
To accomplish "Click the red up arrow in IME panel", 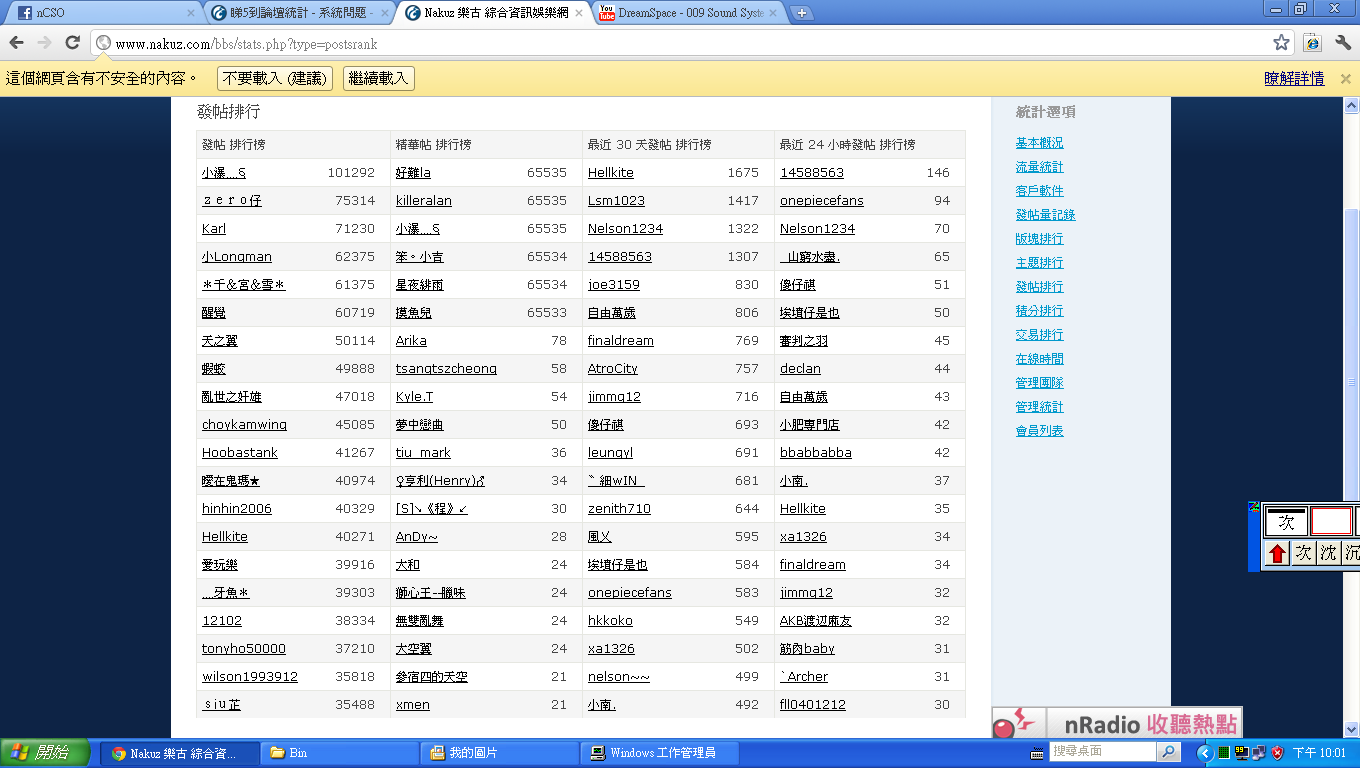I will pos(1277,553).
